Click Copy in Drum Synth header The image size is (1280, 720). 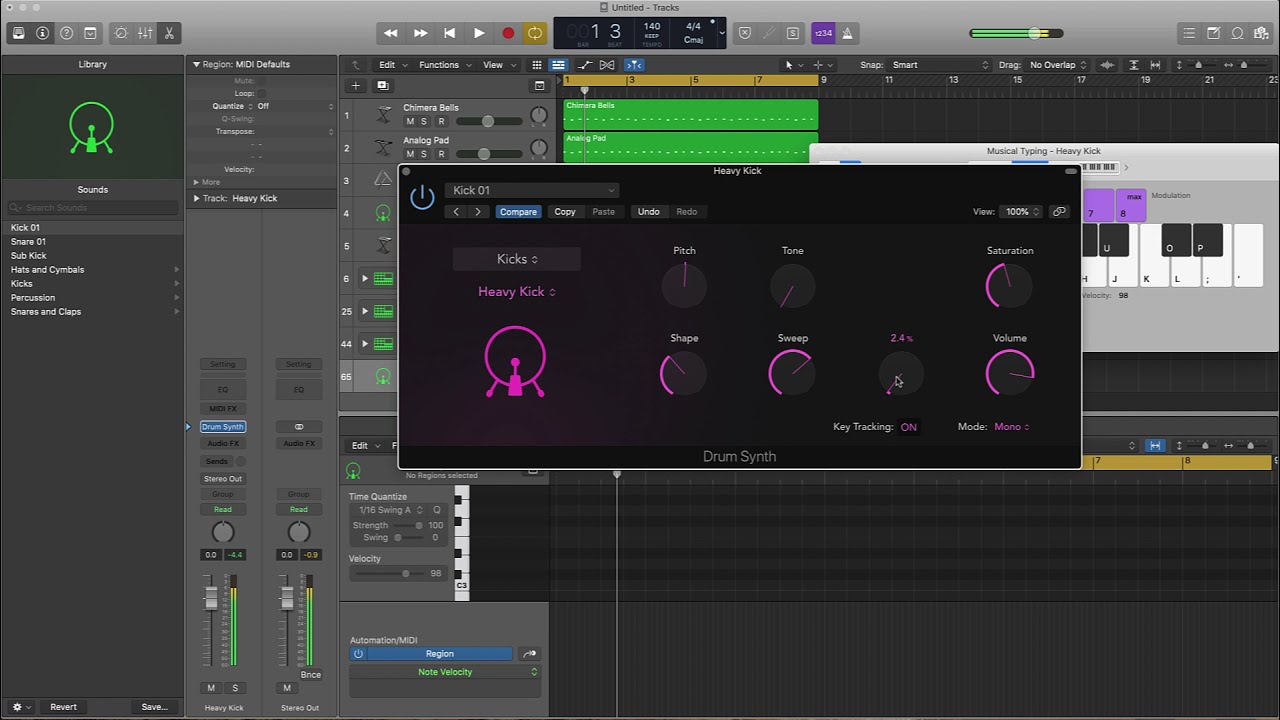565,212
